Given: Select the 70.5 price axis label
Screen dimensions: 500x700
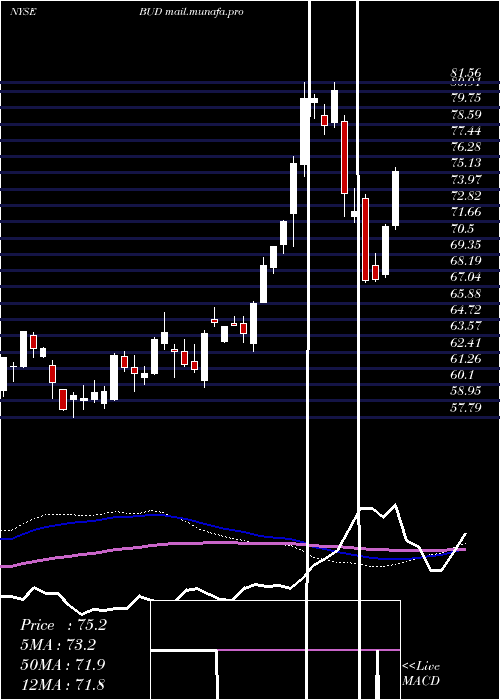Looking at the screenshot, I should coord(462,229).
